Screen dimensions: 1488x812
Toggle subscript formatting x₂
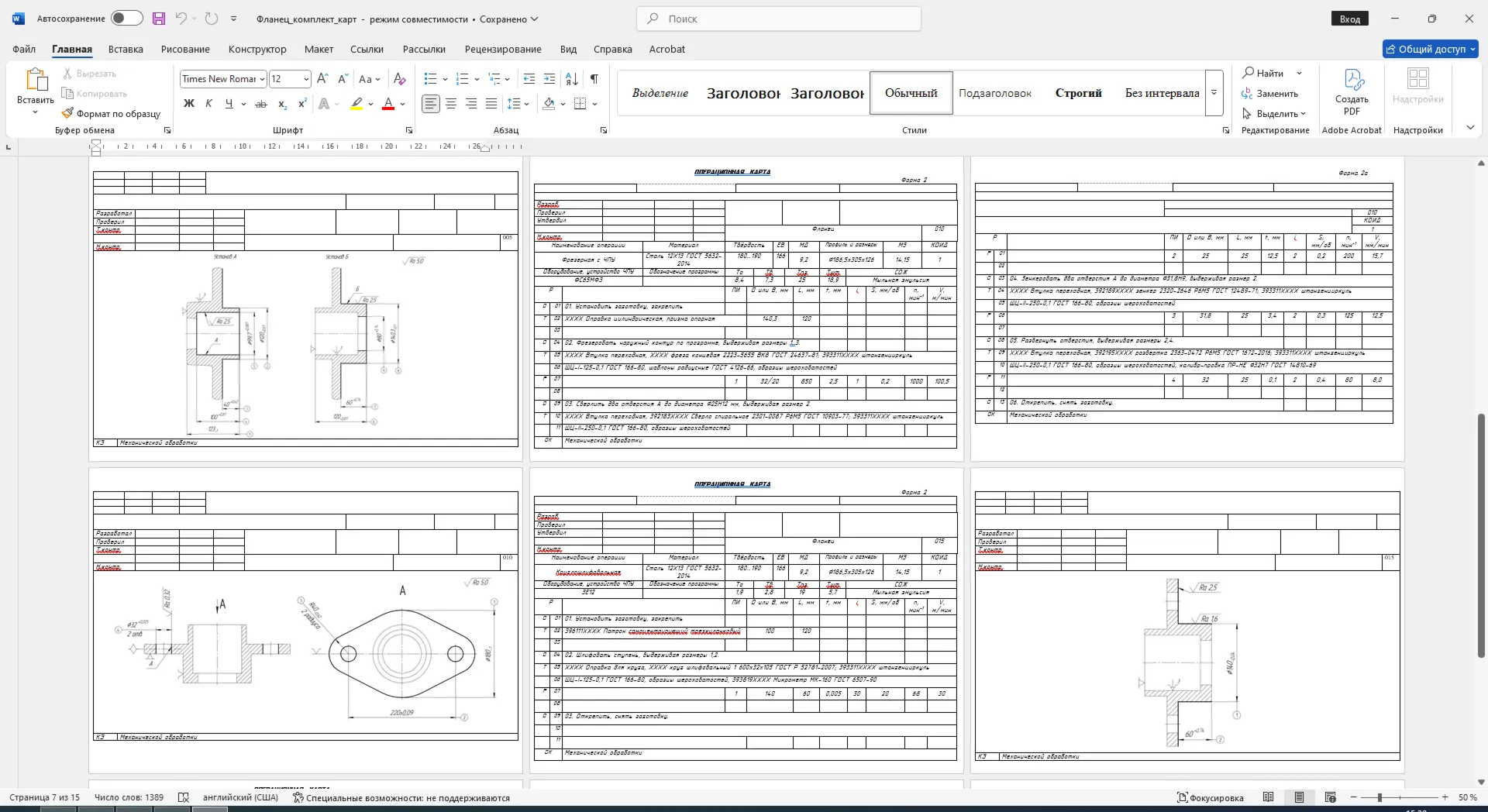pyautogui.click(x=282, y=104)
